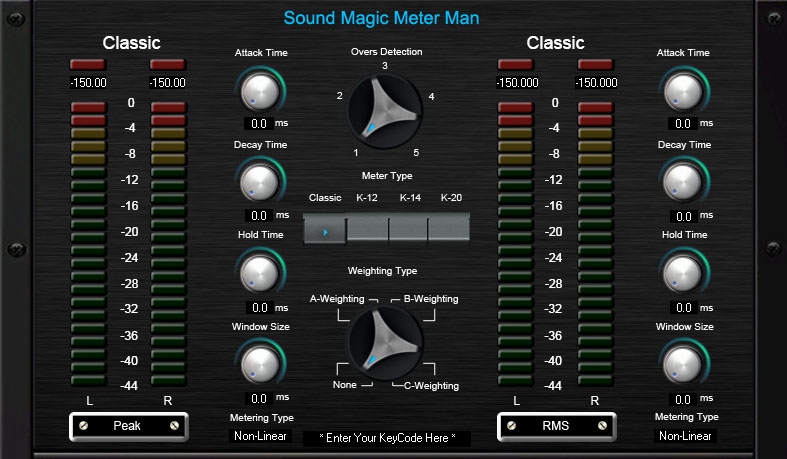Click the Overs Detection label
The width and height of the screenshot is (787, 459).
(x=386, y=52)
